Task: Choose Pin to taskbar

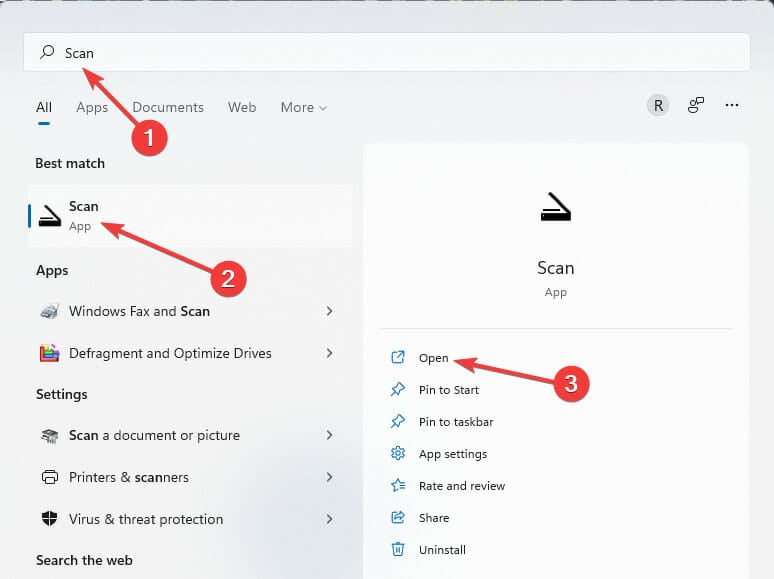Action: [x=456, y=422]
